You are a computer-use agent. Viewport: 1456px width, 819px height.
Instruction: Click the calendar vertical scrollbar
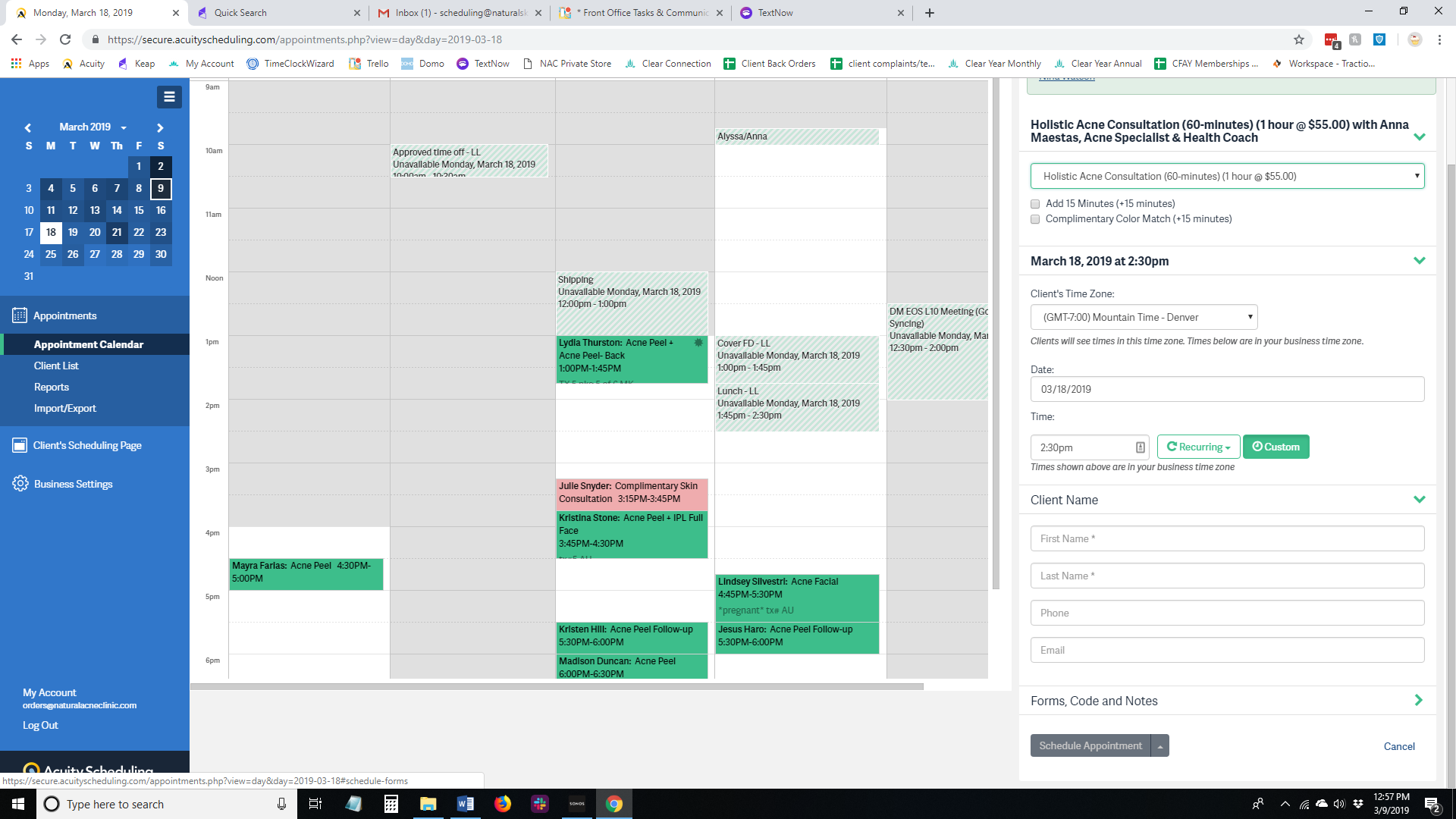coord(996,334)
